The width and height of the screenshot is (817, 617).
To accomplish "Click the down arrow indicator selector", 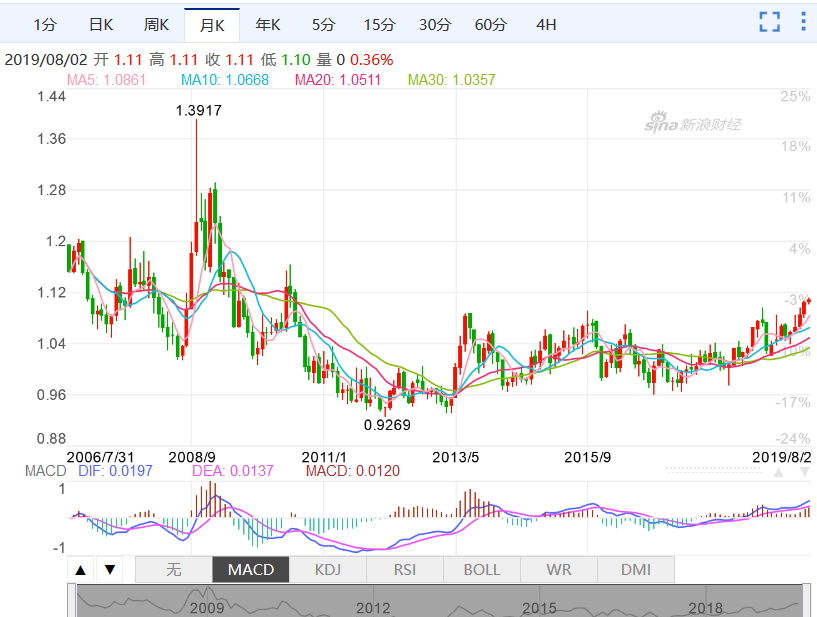I will tap(109, 570).
